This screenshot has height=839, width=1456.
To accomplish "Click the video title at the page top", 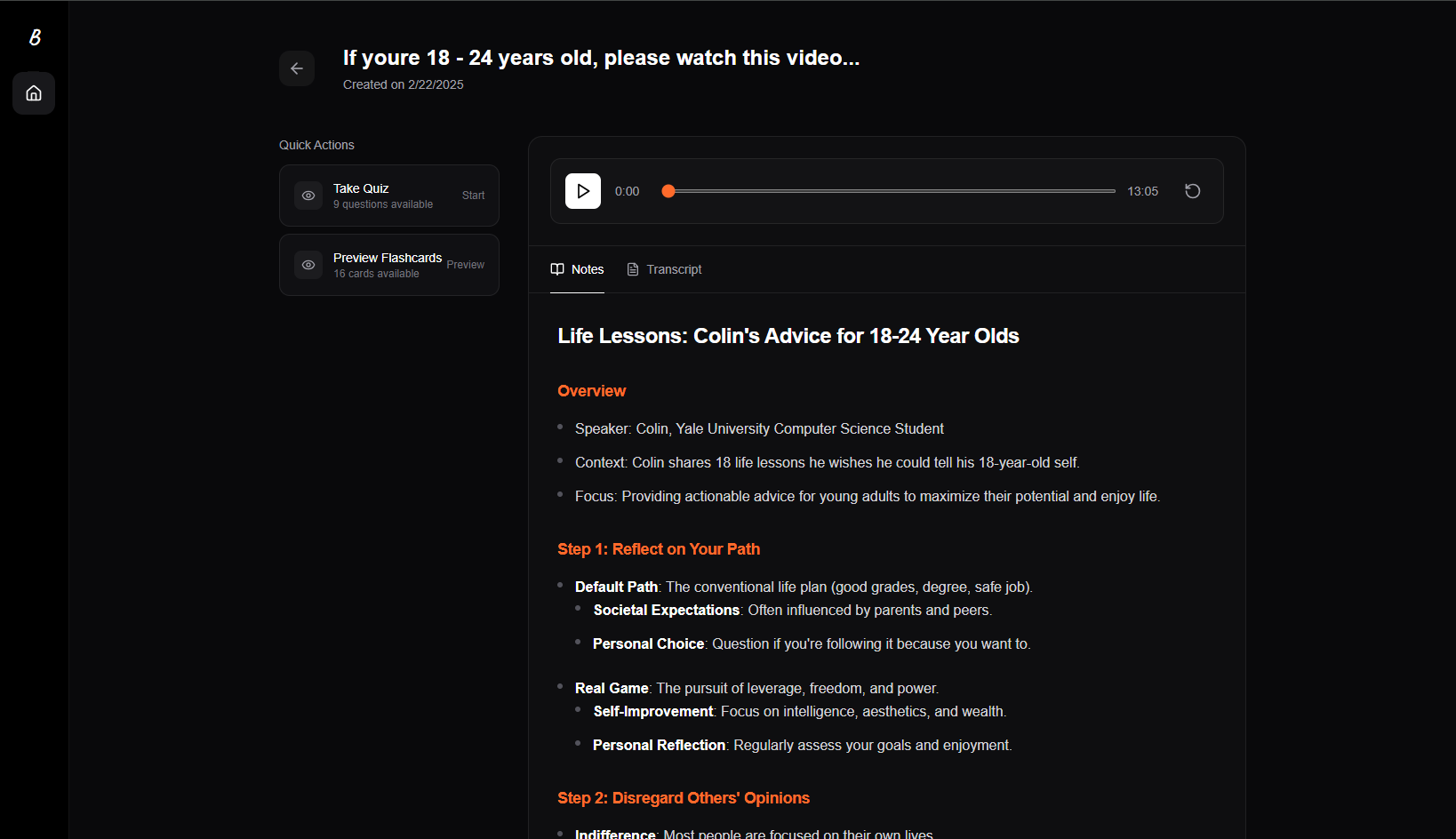I will 601,58.
